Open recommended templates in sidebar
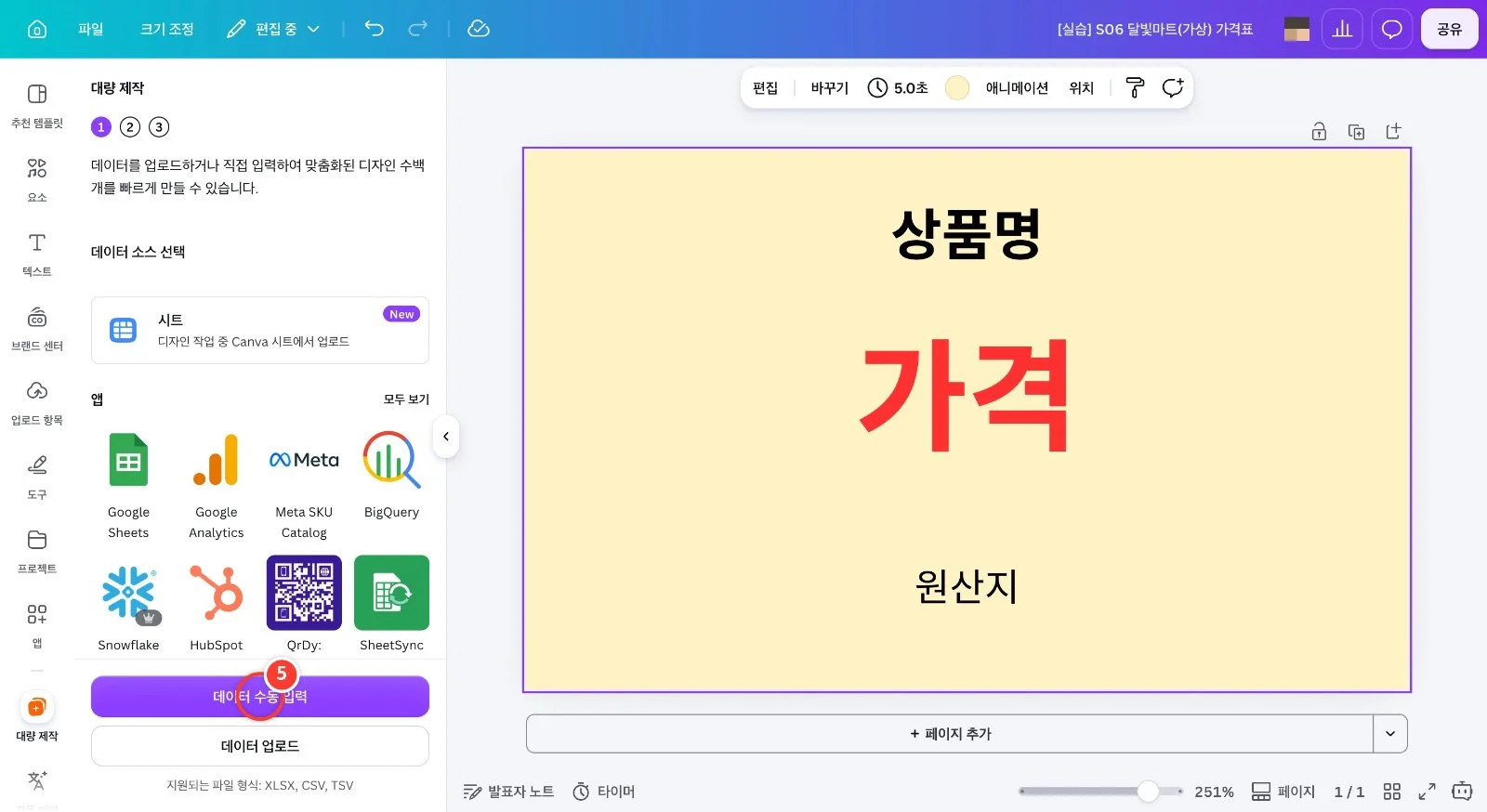Viewport: 1487px width, 812px height. click(x=37, y=105)
